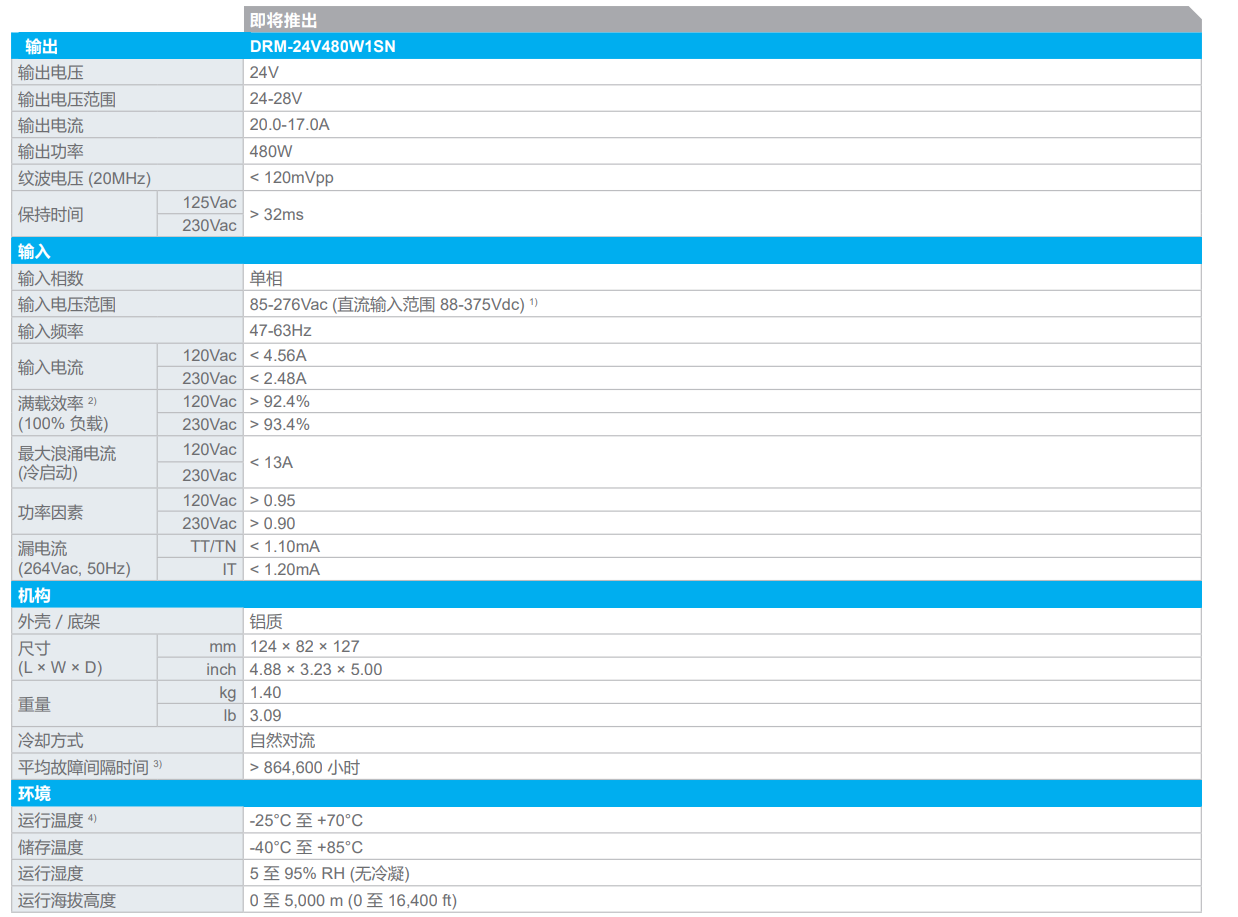Click the DRM-24V480W1SN model number header

(x=323, y=46)
